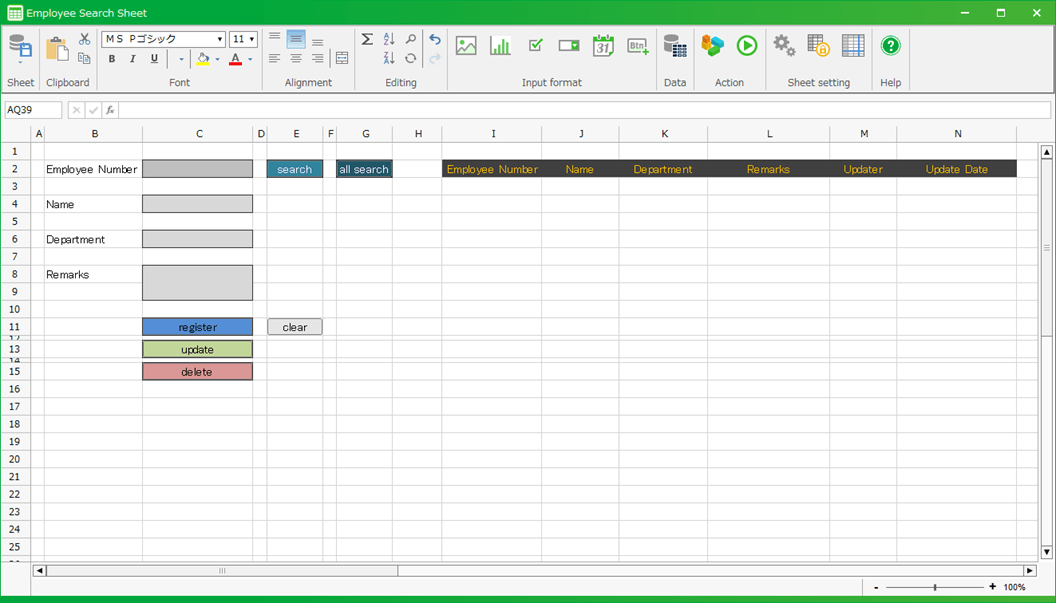Viewport: 1056px width, 603px height.
Task: Insert checkbox input format
Action: click(x=535, y=46)
